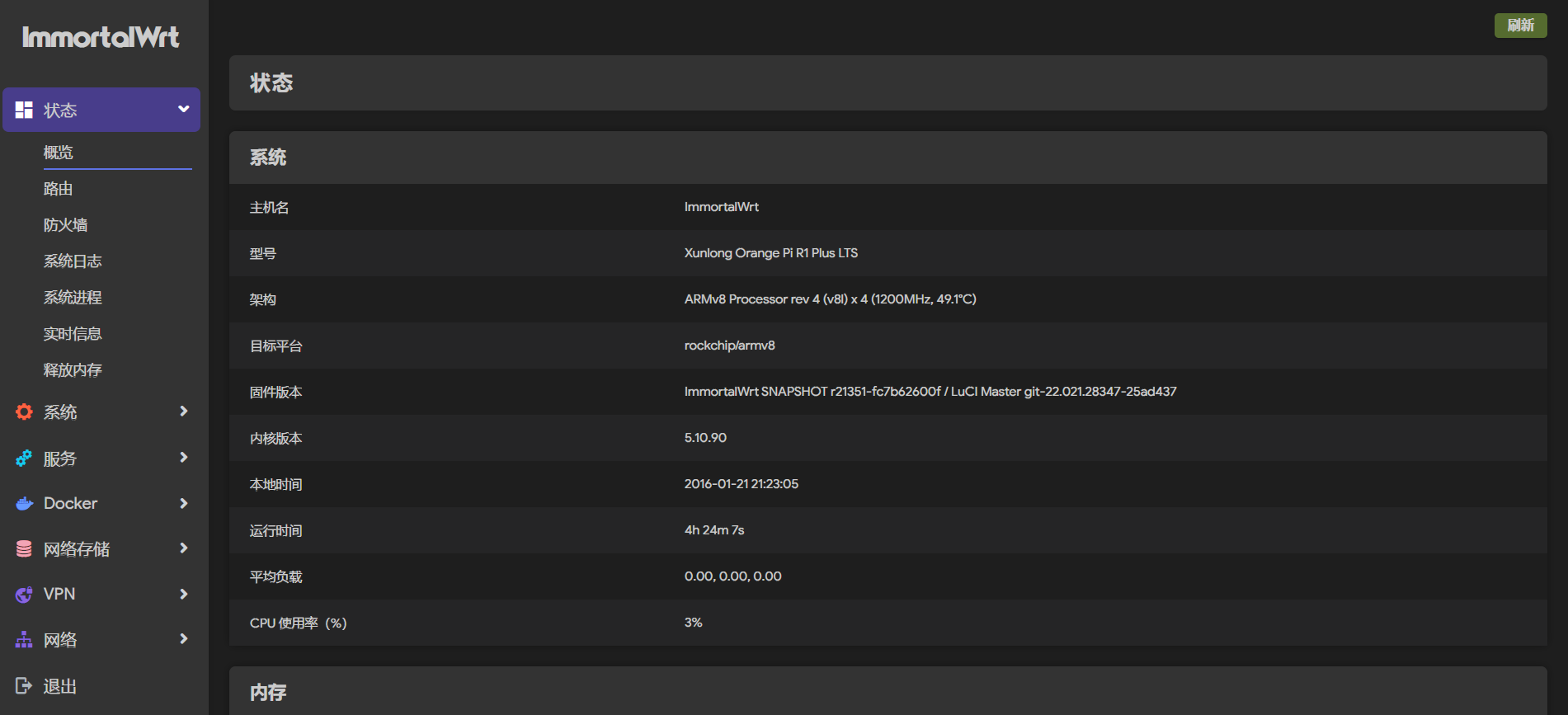The height and width of the screenshot is (715, 1568).
Task: Select the 系统 sidebar menu label
Action: 60,412
